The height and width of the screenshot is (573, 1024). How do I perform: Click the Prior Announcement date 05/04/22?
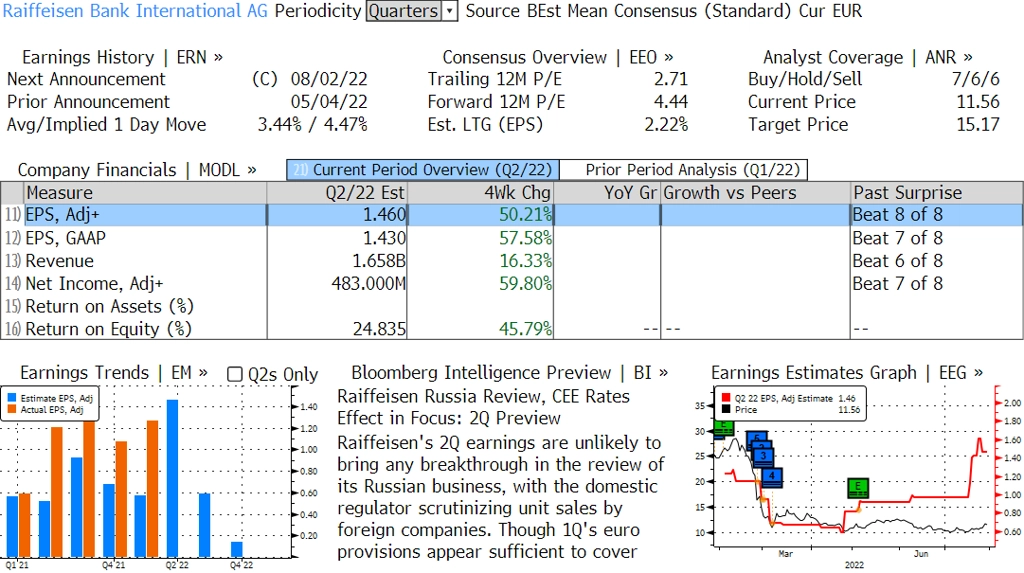(x=329, y=102)
